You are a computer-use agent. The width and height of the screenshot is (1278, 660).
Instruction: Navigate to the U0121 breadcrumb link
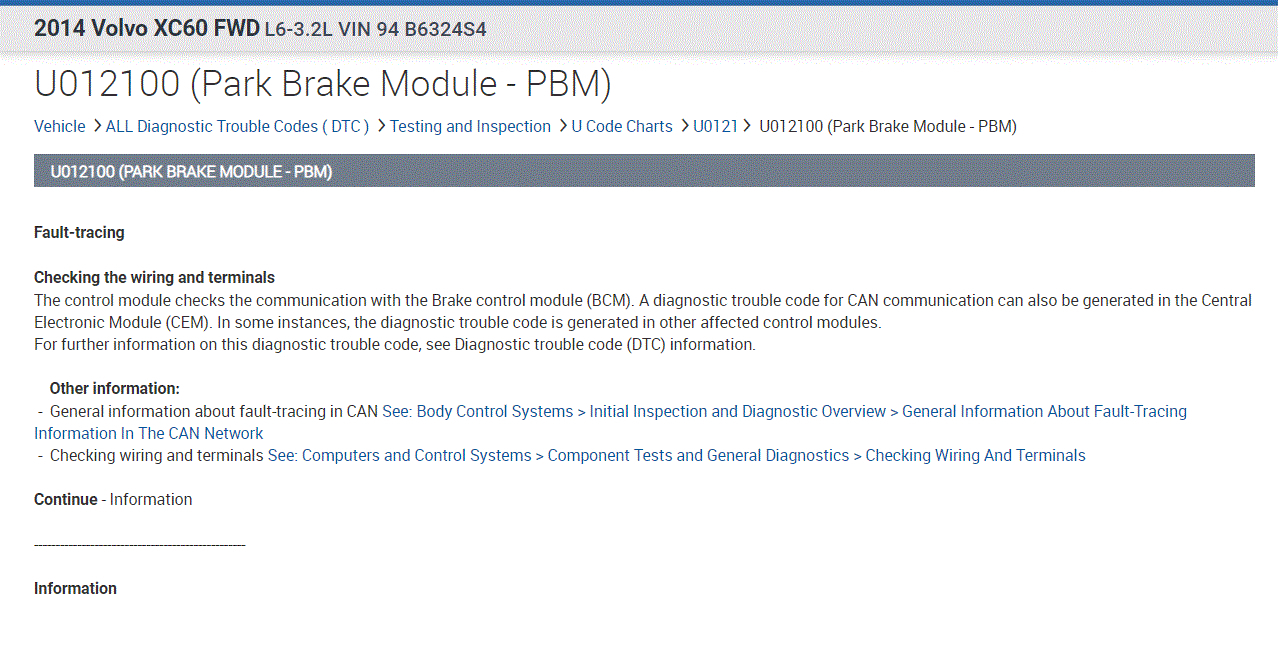[715, 126]
